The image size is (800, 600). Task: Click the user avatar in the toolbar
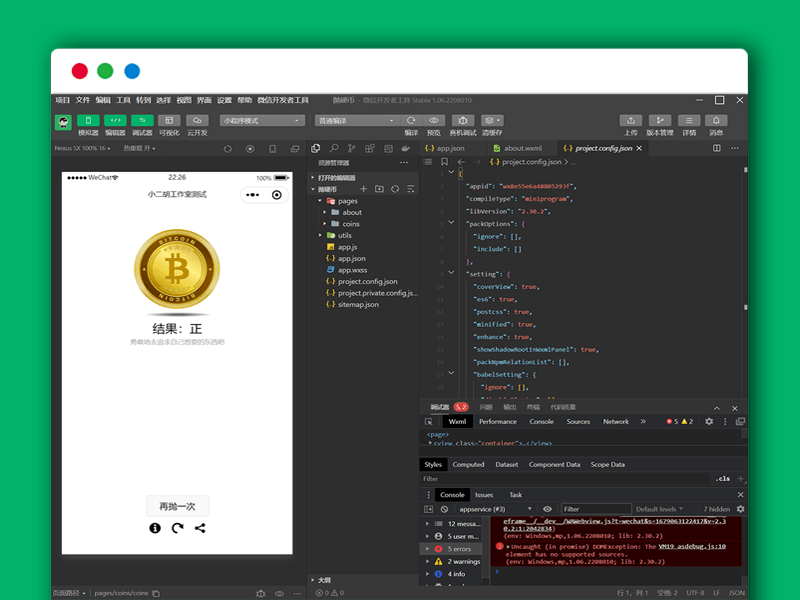tap(63, 122)
